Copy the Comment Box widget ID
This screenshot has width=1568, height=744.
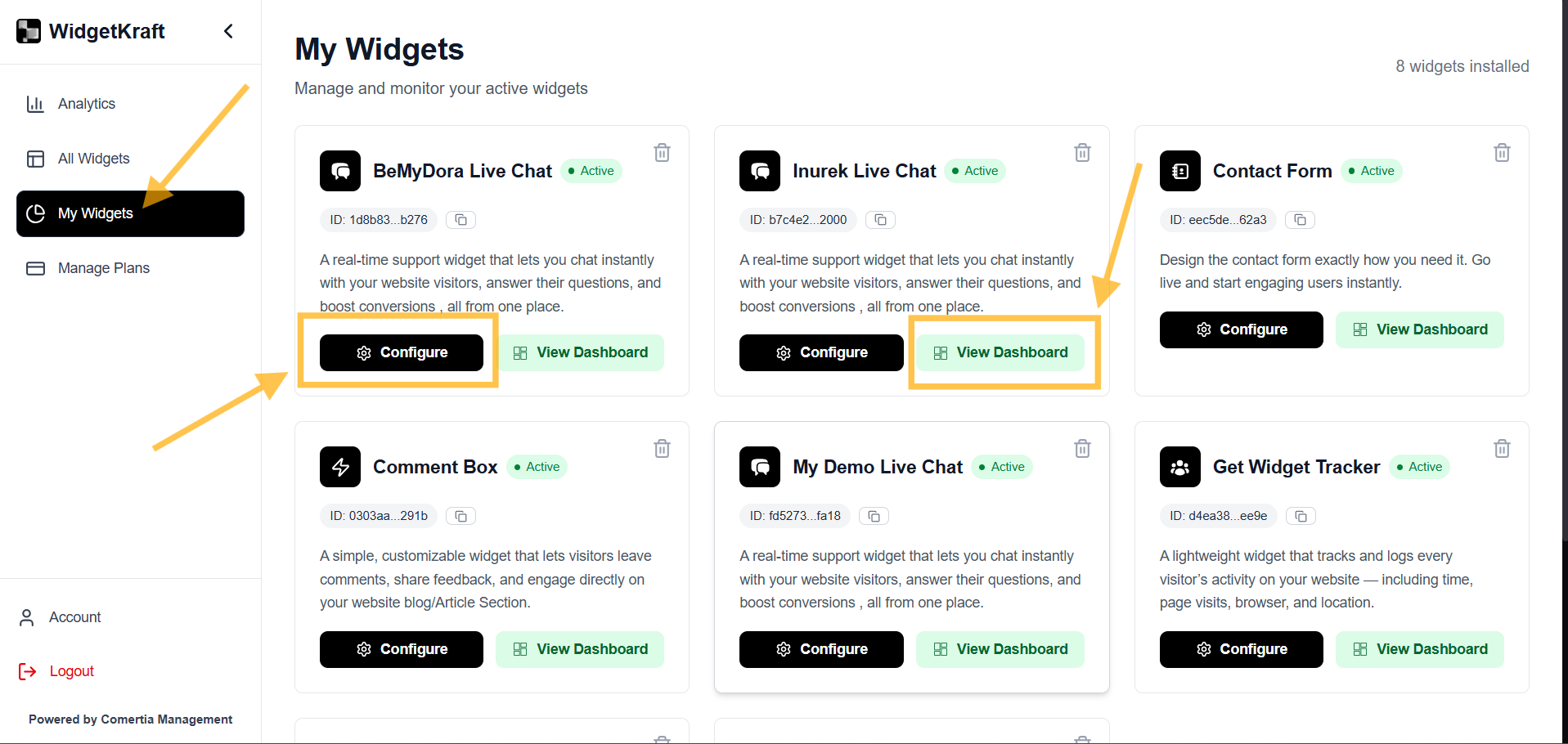click(461, 516)
